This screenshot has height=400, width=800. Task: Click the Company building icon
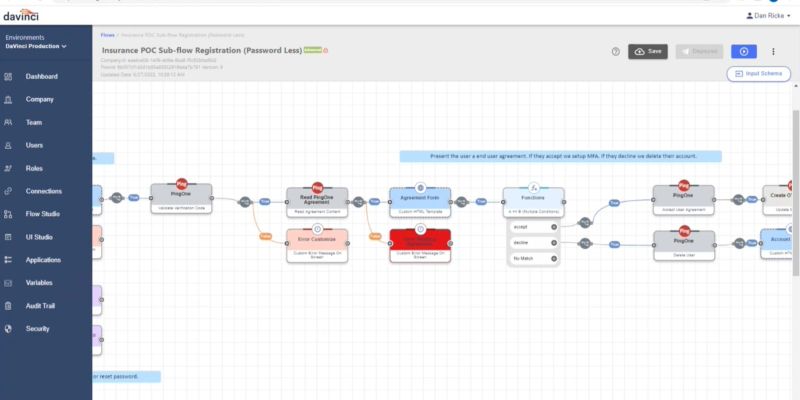coord(8,99)
